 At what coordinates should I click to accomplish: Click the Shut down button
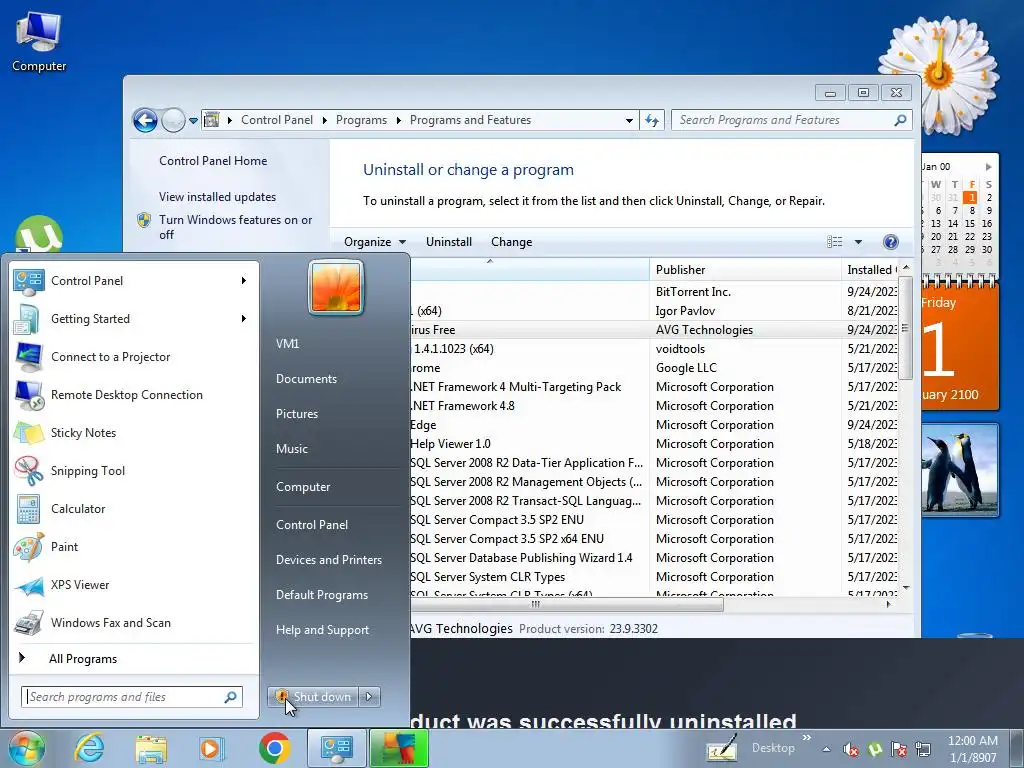(x=314, y=697)
